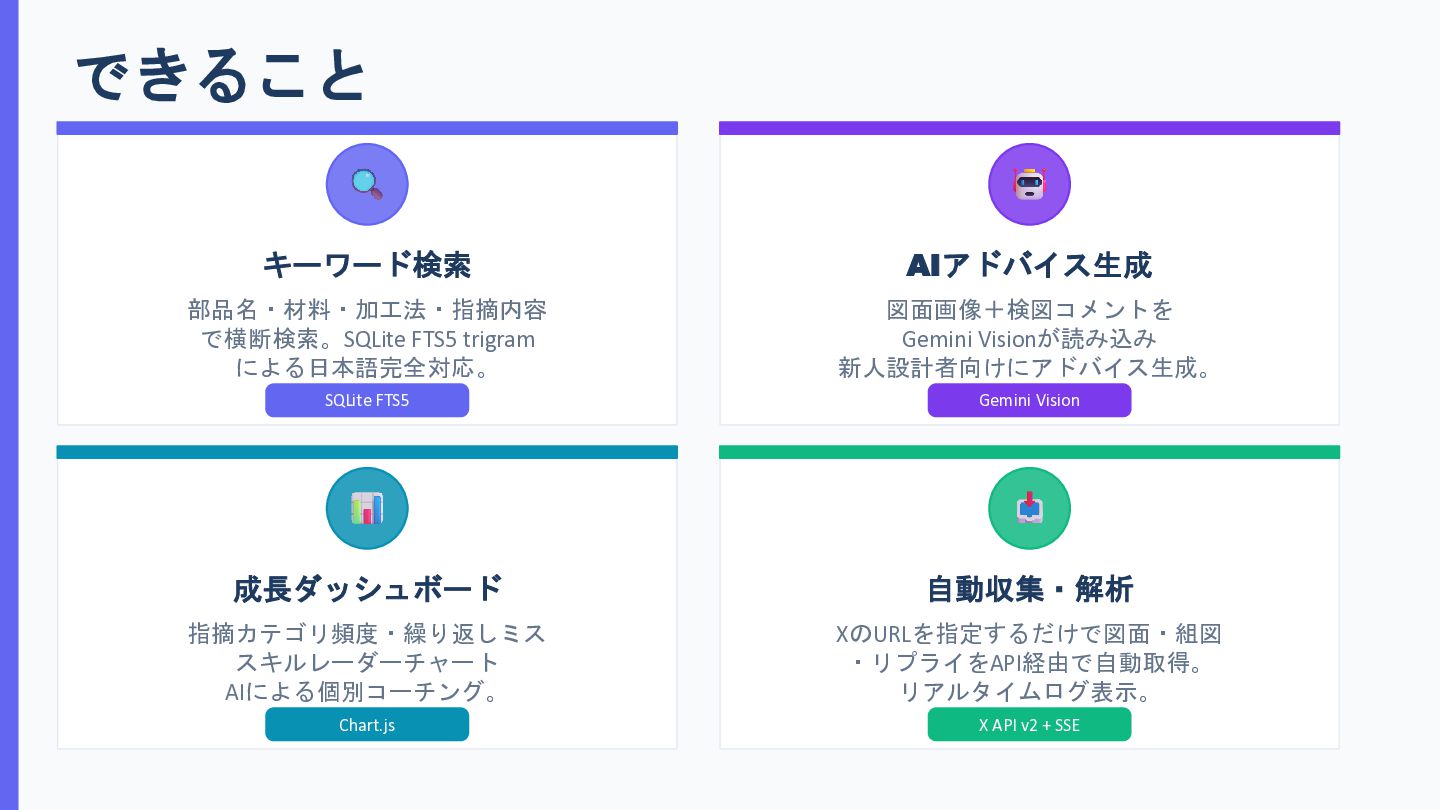The width and height of the screenshot is (1440, 810).
Task: Select the 成長ダッシュボード card heading
Action: coord(367,588)
